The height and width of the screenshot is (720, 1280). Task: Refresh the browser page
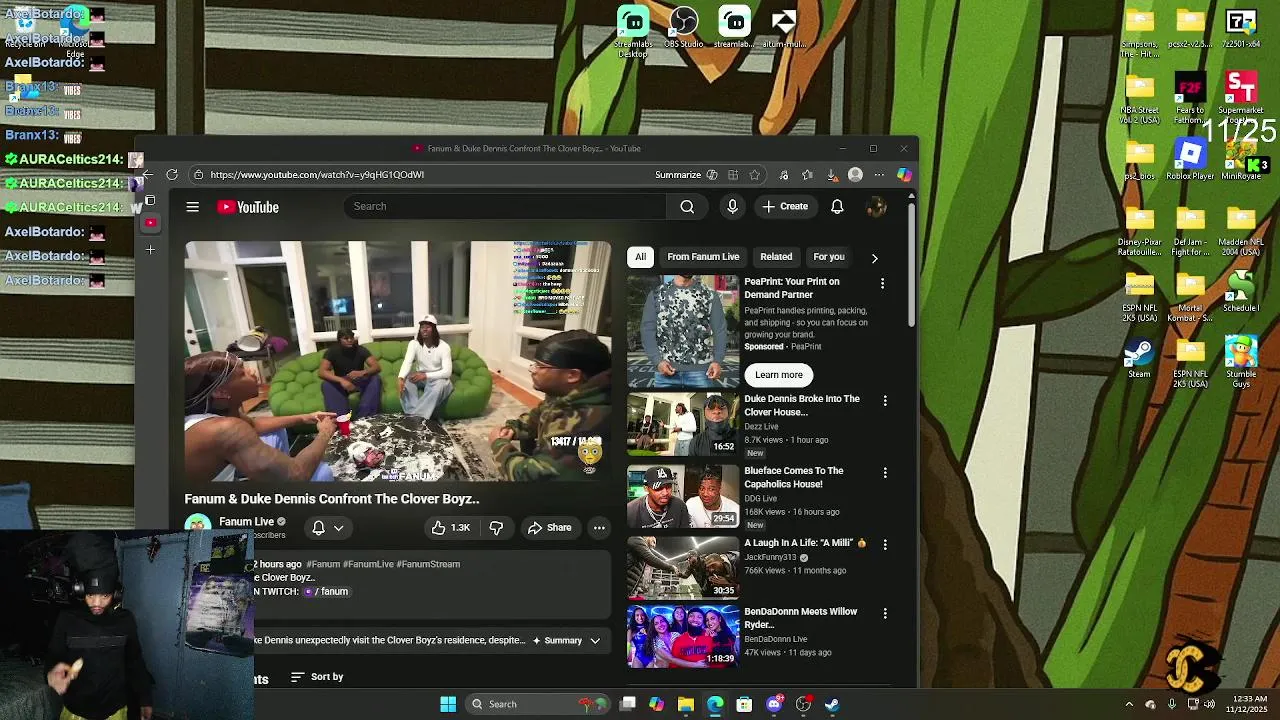[x=172, y=174]
